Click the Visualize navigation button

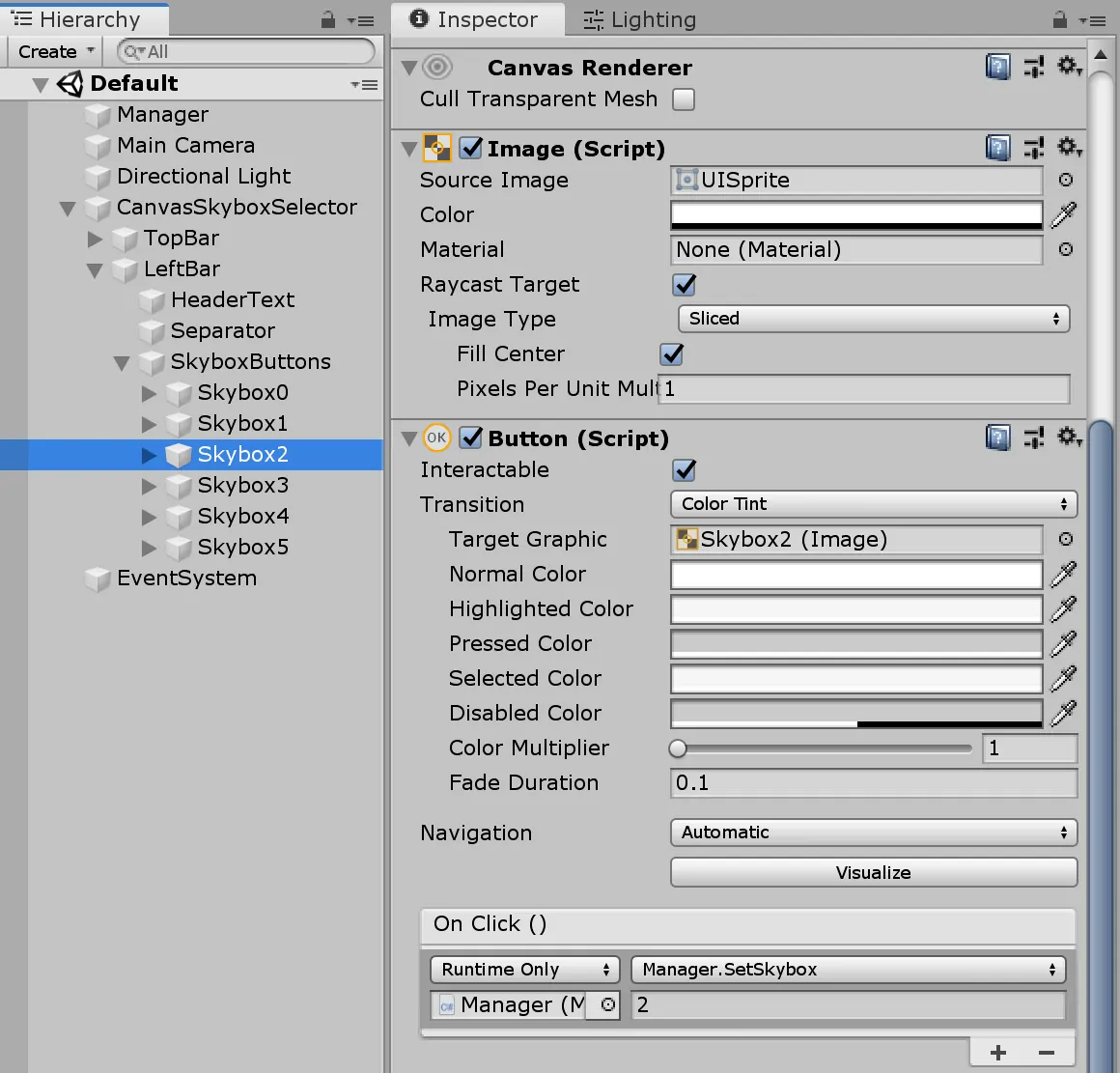click(x=874, y=872)
